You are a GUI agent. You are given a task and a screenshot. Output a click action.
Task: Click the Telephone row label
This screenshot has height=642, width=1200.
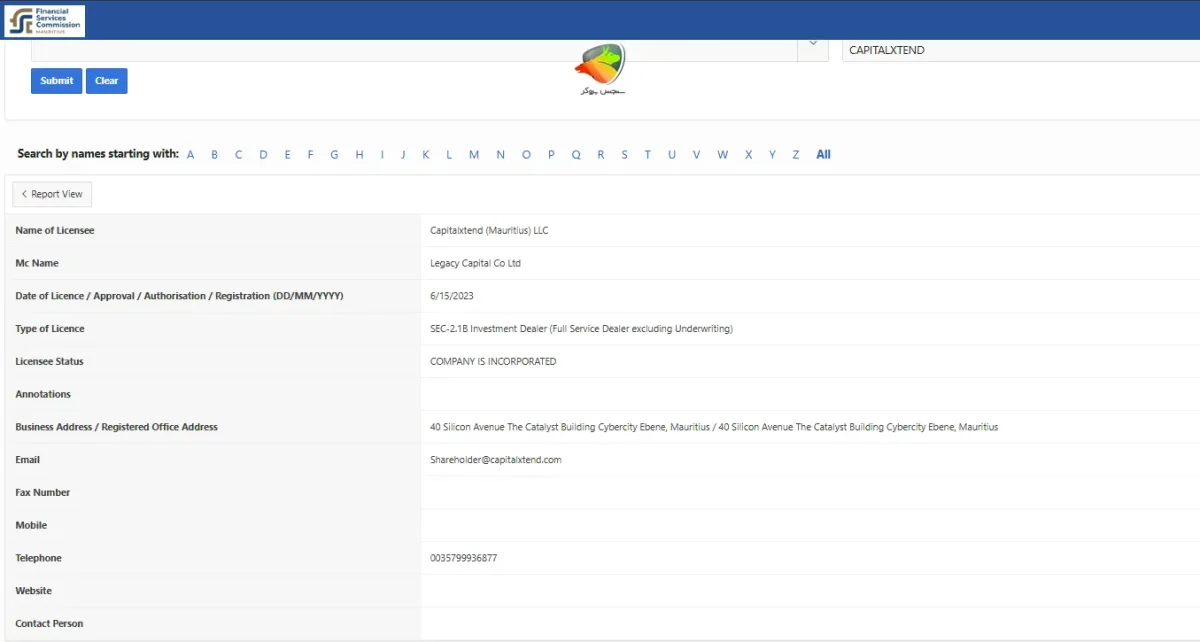tap(38, 558)
